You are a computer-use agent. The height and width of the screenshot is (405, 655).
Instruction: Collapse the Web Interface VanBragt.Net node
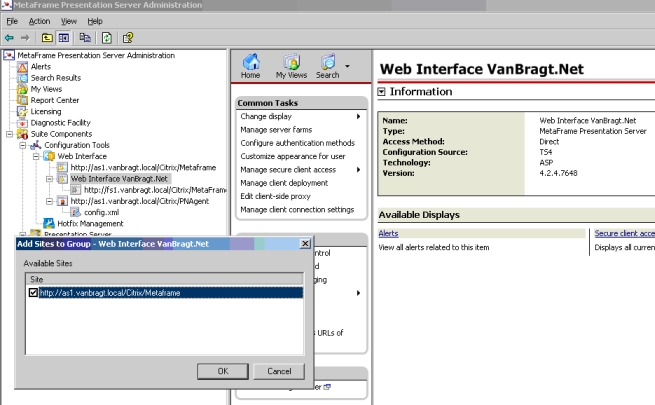tap(49, 179)
